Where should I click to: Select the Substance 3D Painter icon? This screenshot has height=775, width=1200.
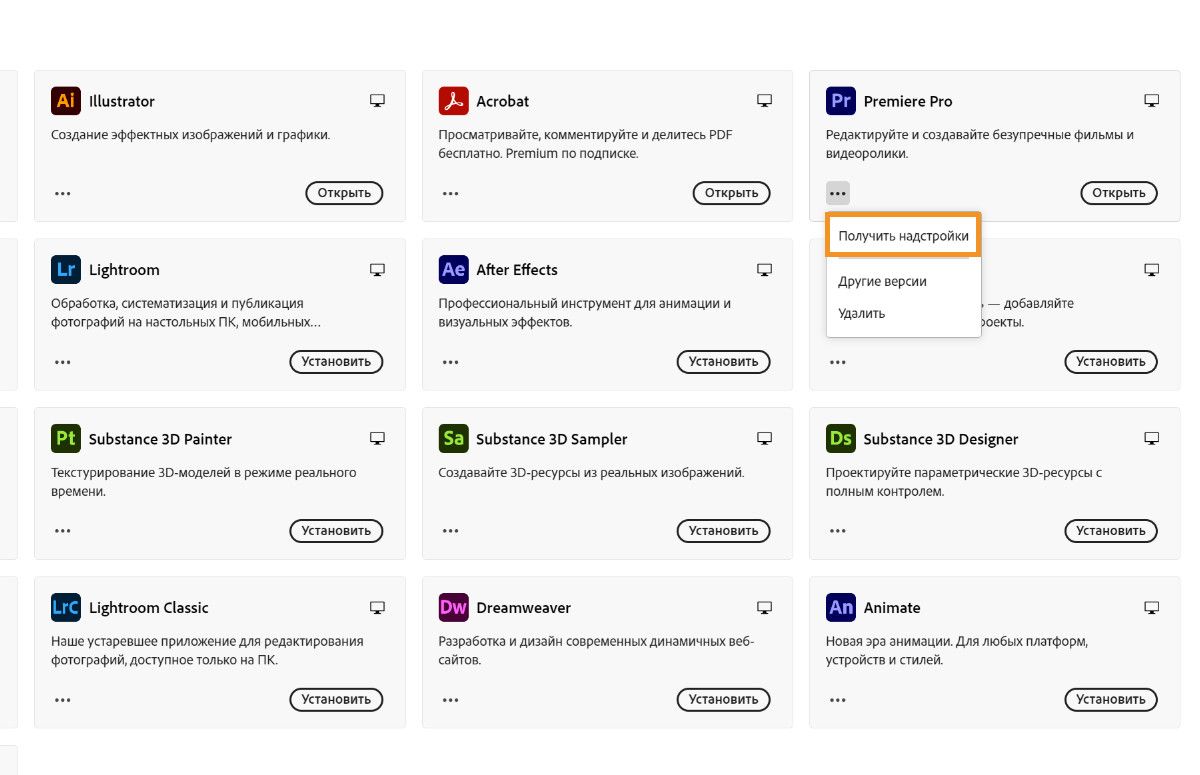pos(65,438)
